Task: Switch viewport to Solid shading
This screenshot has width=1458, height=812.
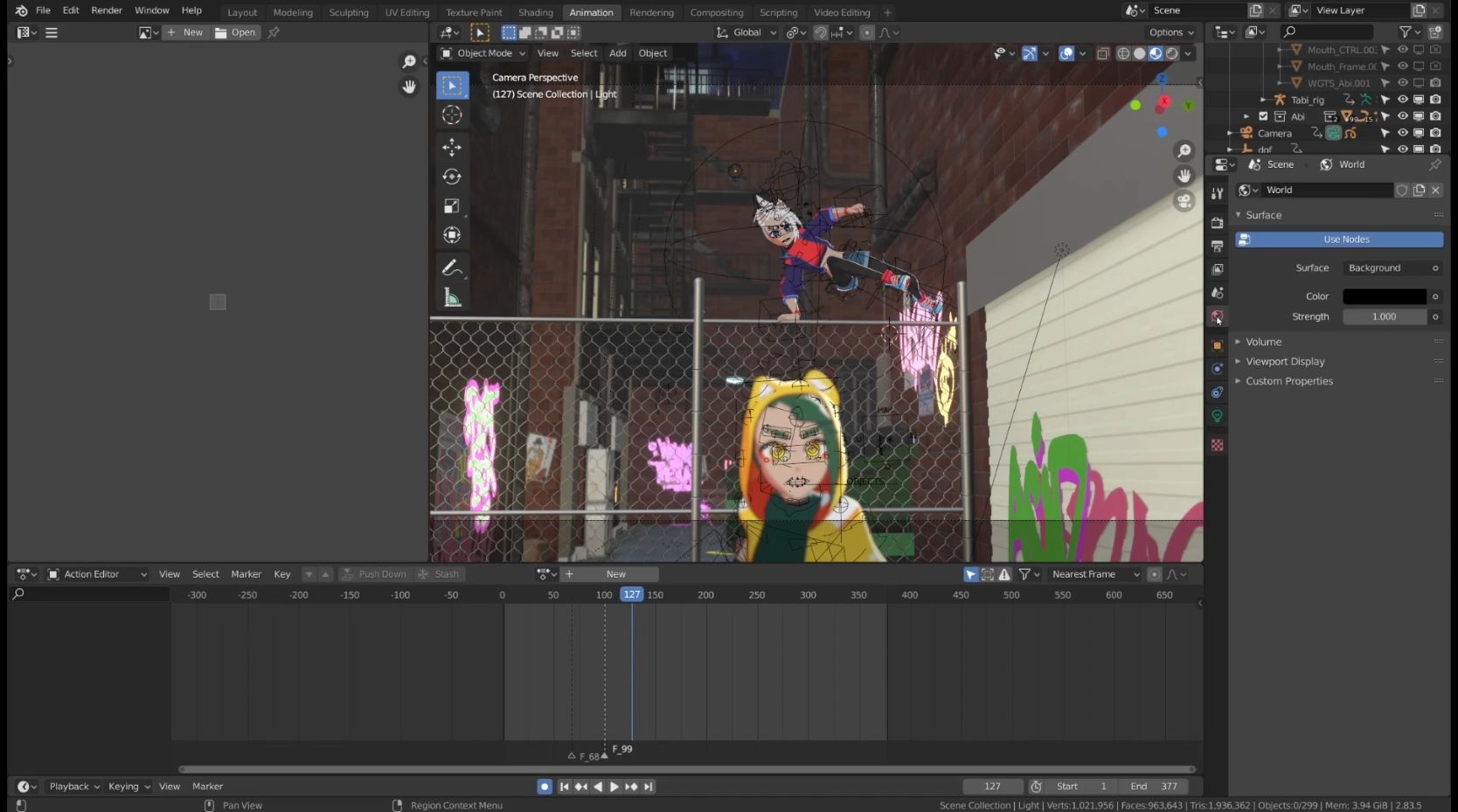Action: [x=1139, y=53]
